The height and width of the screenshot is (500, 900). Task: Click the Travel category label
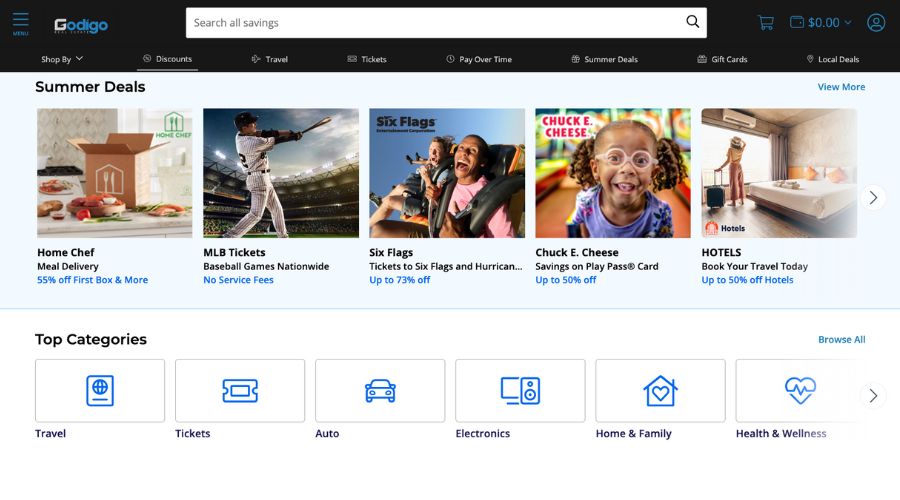click(51, 433)
